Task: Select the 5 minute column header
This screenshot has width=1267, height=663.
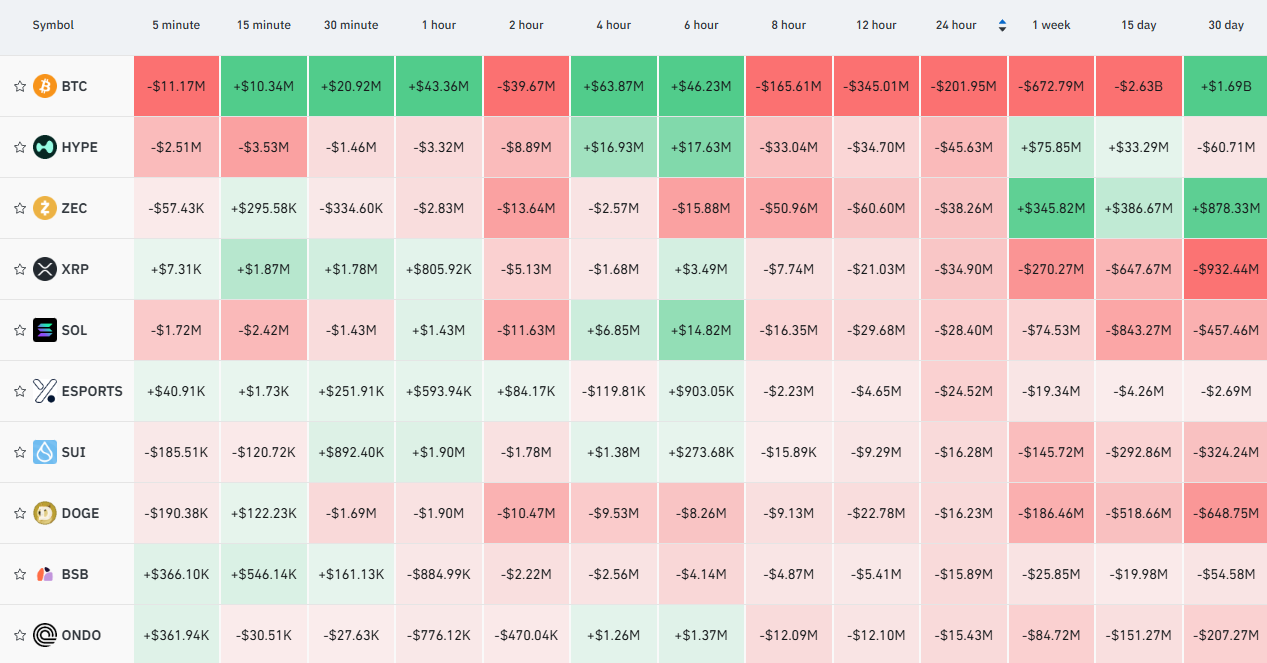Action: [x=176, y=25]
